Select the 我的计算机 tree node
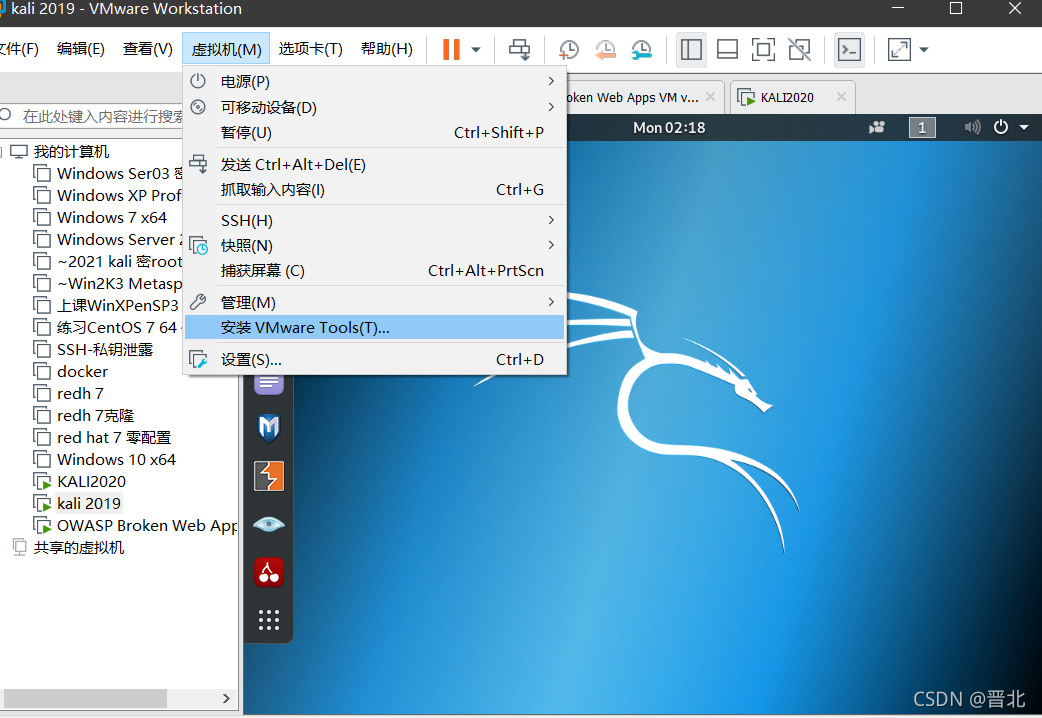 (x=71, y=152)
